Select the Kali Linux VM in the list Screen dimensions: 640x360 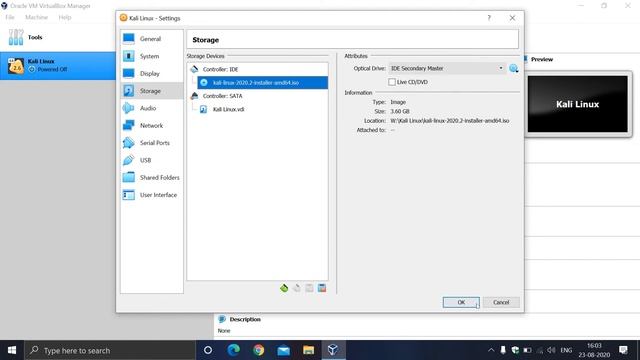click(x=58, y=66)
